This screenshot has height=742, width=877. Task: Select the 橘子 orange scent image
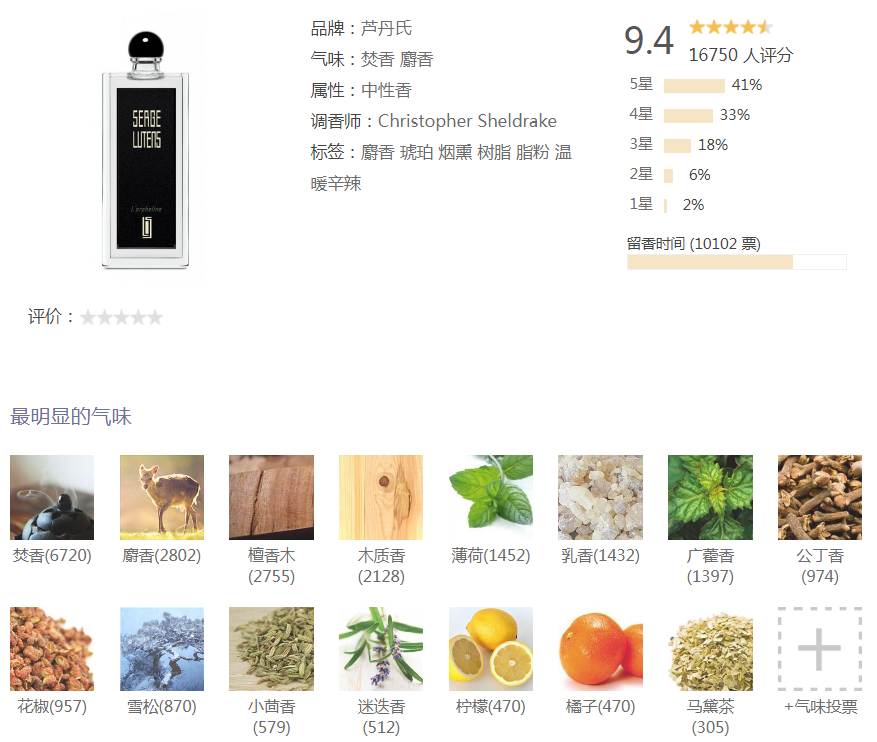point(600,649)
